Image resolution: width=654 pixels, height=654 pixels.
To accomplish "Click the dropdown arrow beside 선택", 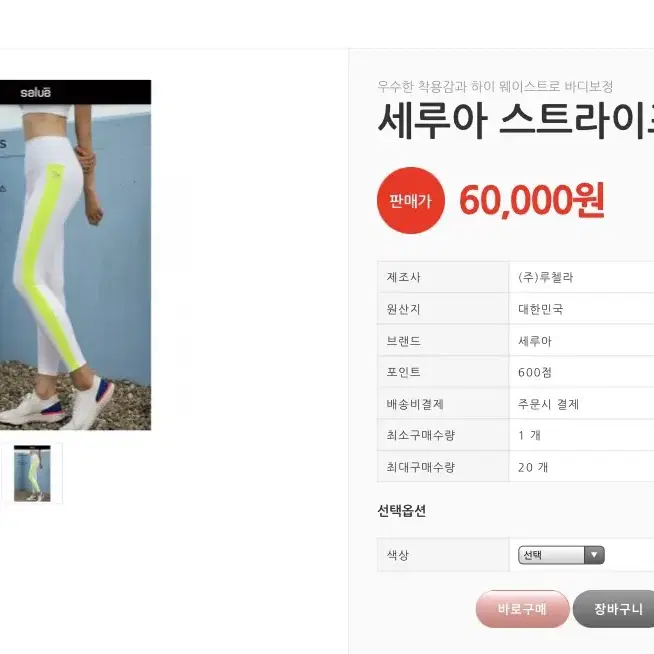I will 594,555.
